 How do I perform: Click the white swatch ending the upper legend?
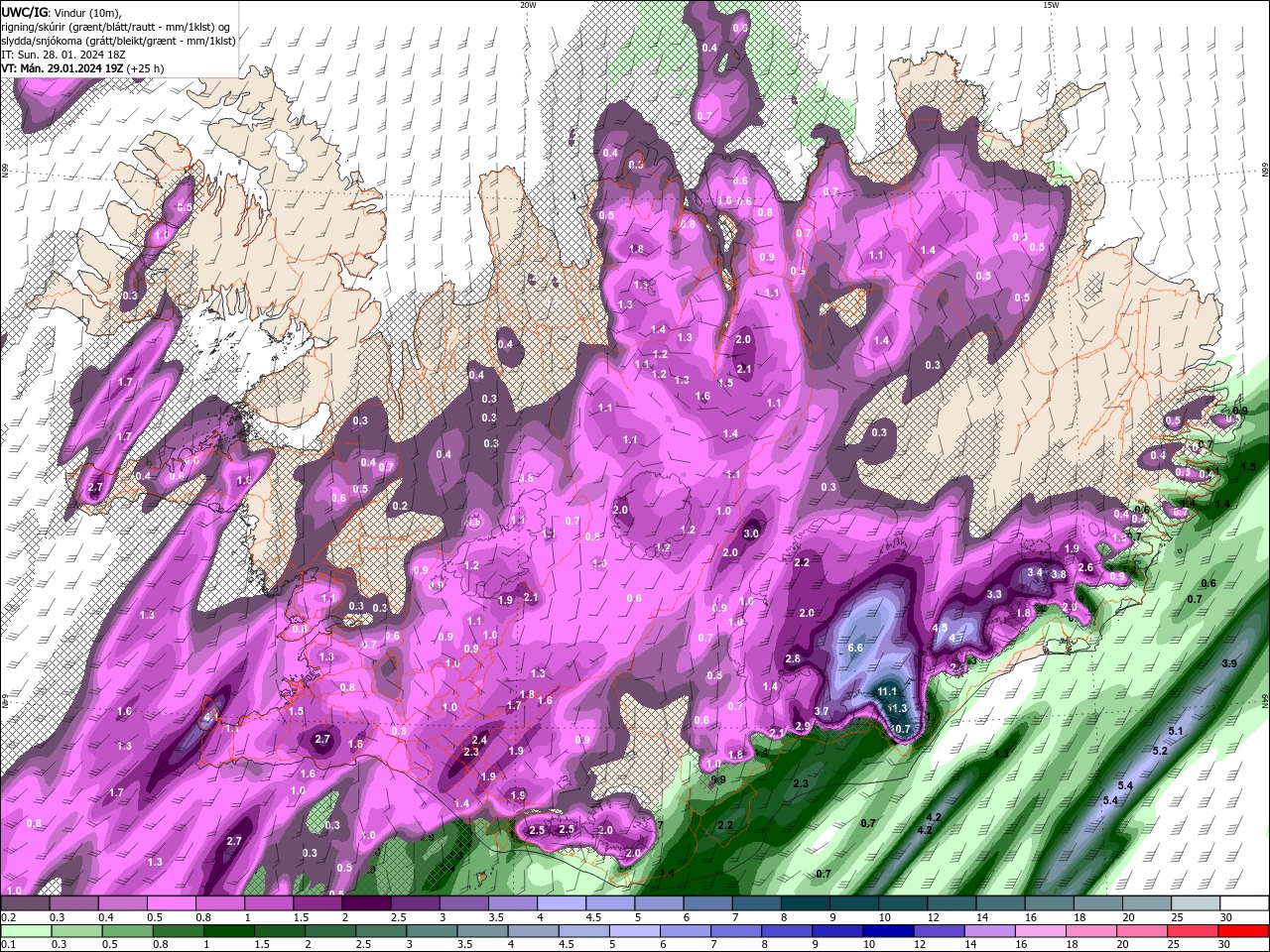[x=1244, y=904]
